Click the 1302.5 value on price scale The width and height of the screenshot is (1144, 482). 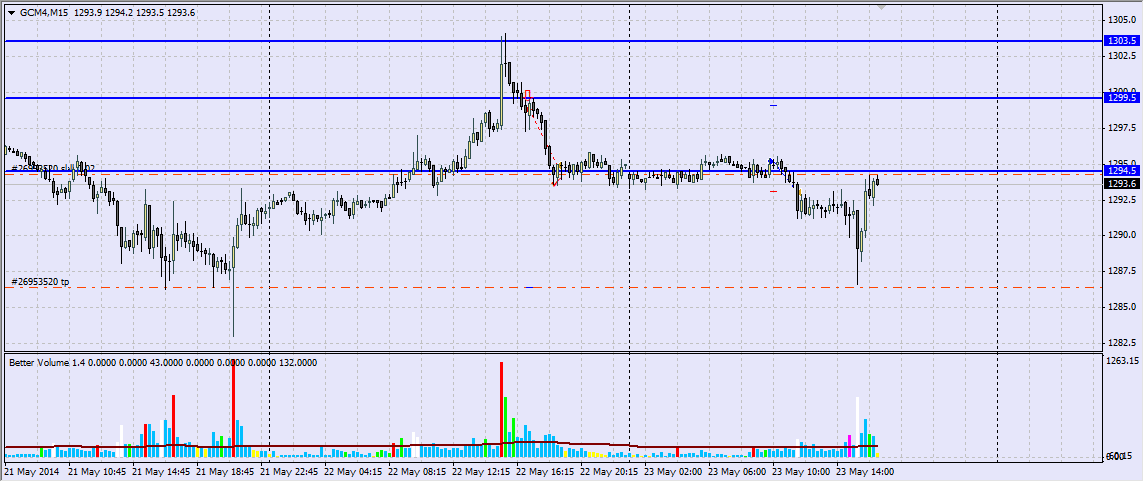[1122, 55]
